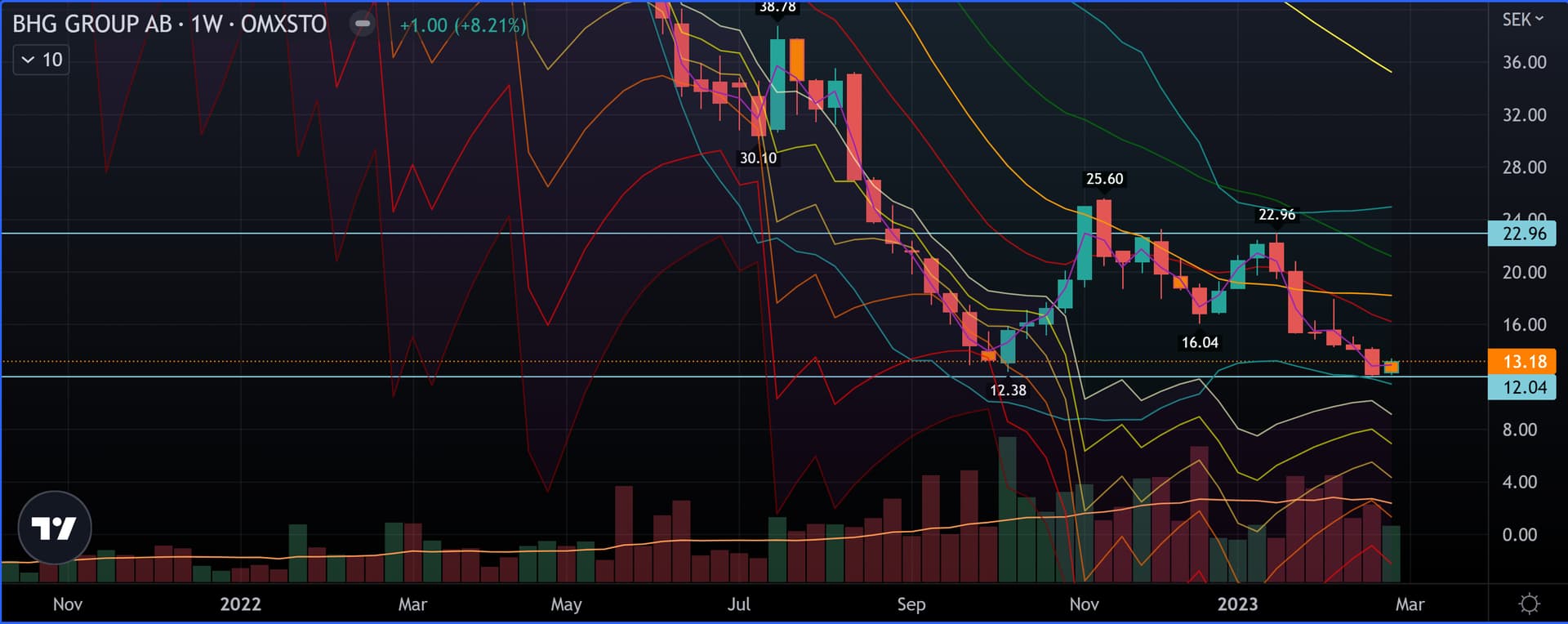Expand the collapsed 10 indicators legend
This screenshot has height=624, width=1568.
[x=41, y=60]
